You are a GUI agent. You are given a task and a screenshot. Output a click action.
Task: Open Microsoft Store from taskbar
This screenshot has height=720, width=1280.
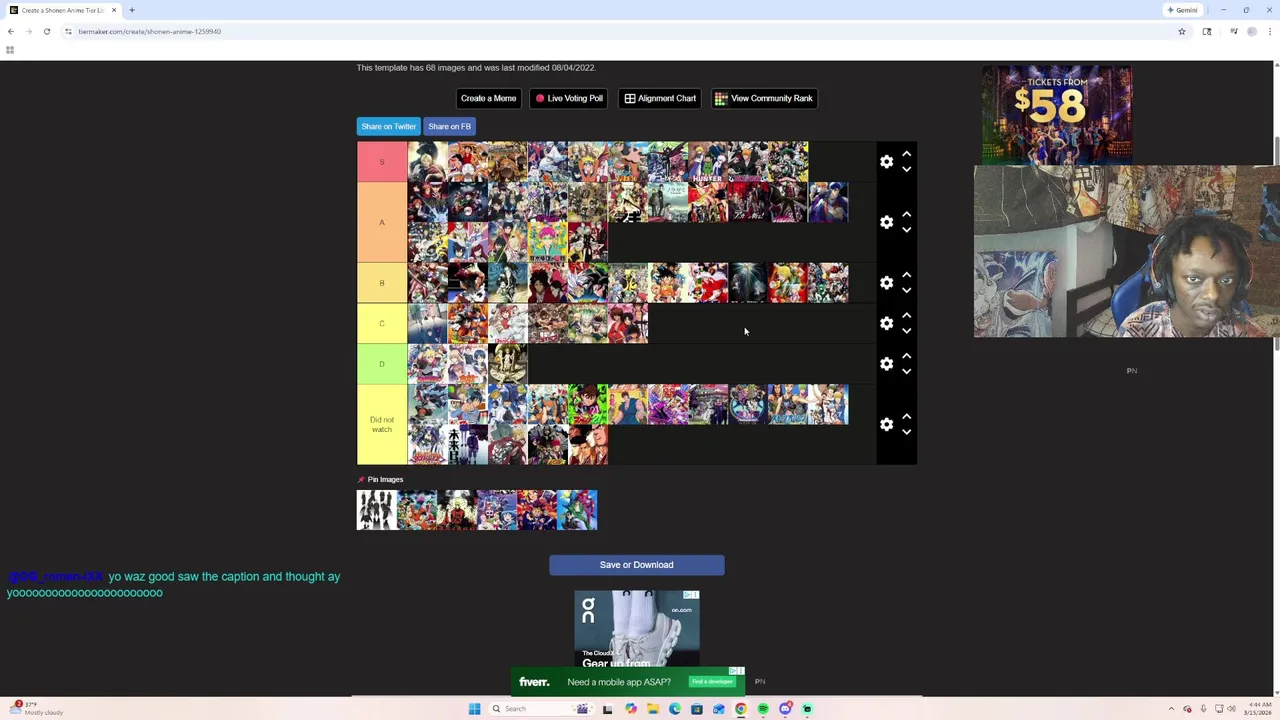[x=697, y=709]
